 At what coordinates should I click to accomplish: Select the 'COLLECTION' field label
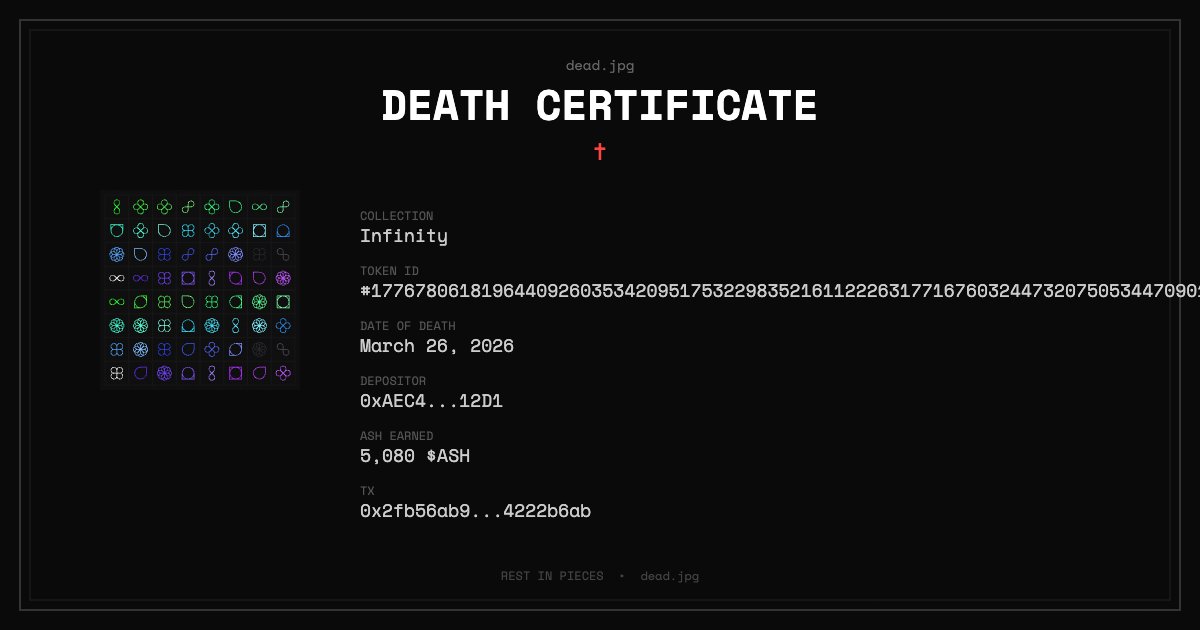pos(397,216)
